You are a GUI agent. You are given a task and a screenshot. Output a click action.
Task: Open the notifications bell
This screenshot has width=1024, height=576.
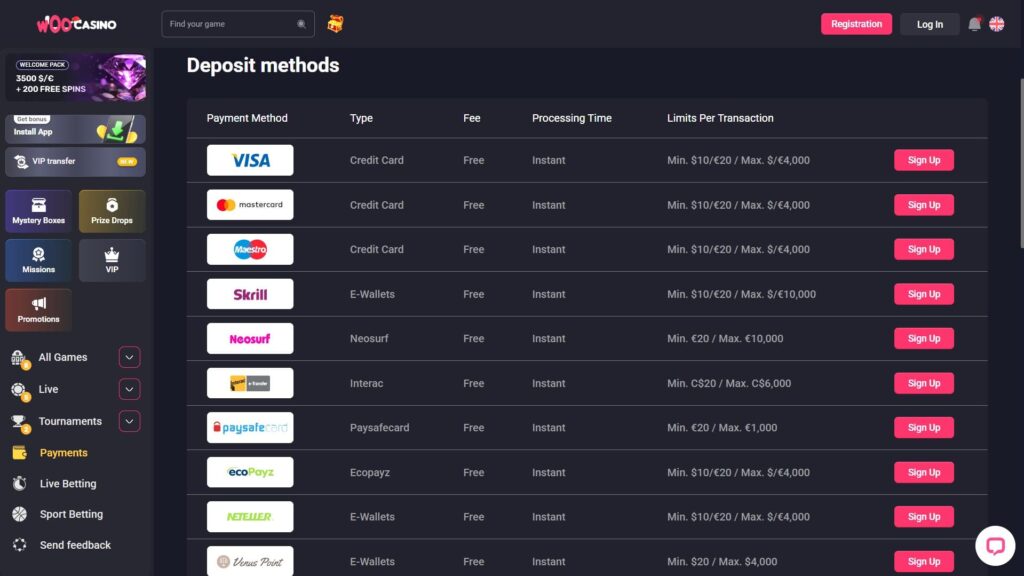[x=974, y=24]
